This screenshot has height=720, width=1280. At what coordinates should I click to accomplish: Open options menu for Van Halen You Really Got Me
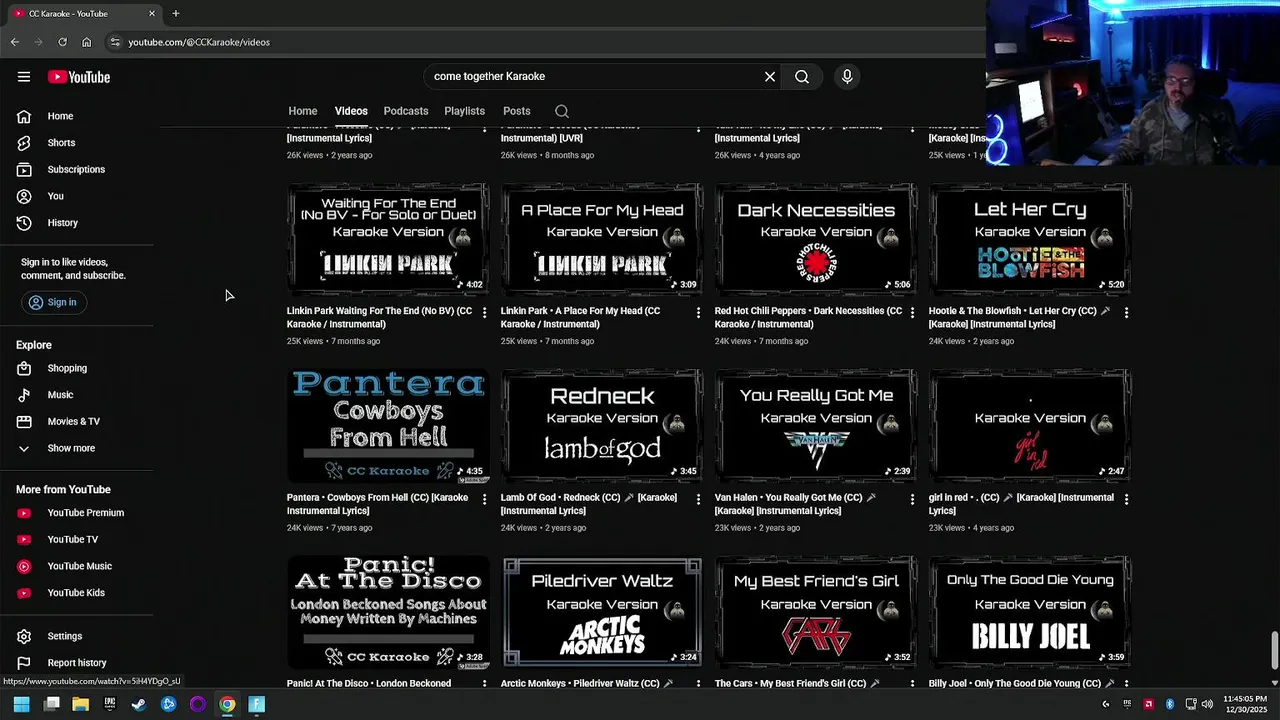click(x=912, y=499)
